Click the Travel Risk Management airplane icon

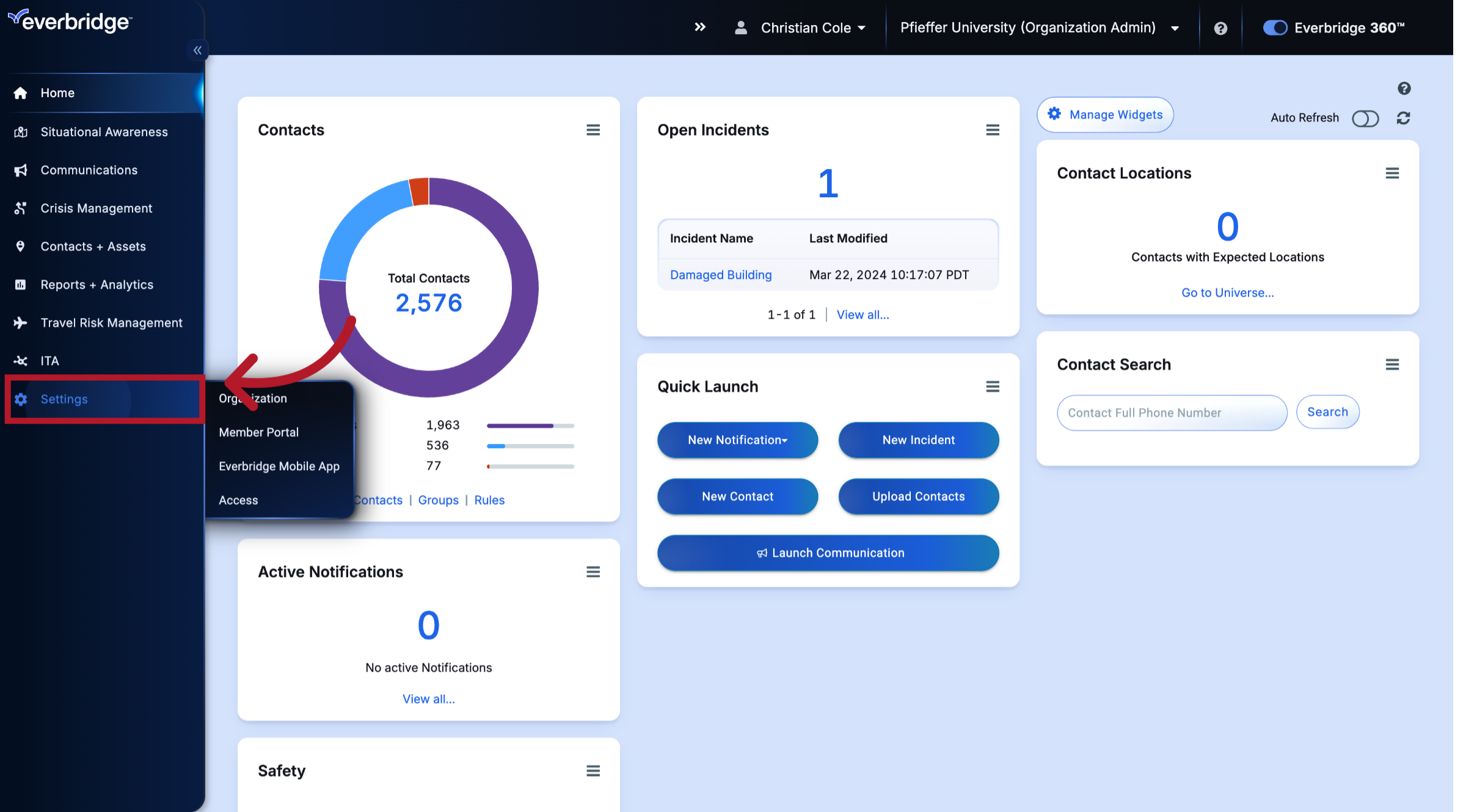pyautogui.click(x=20, y=323)
